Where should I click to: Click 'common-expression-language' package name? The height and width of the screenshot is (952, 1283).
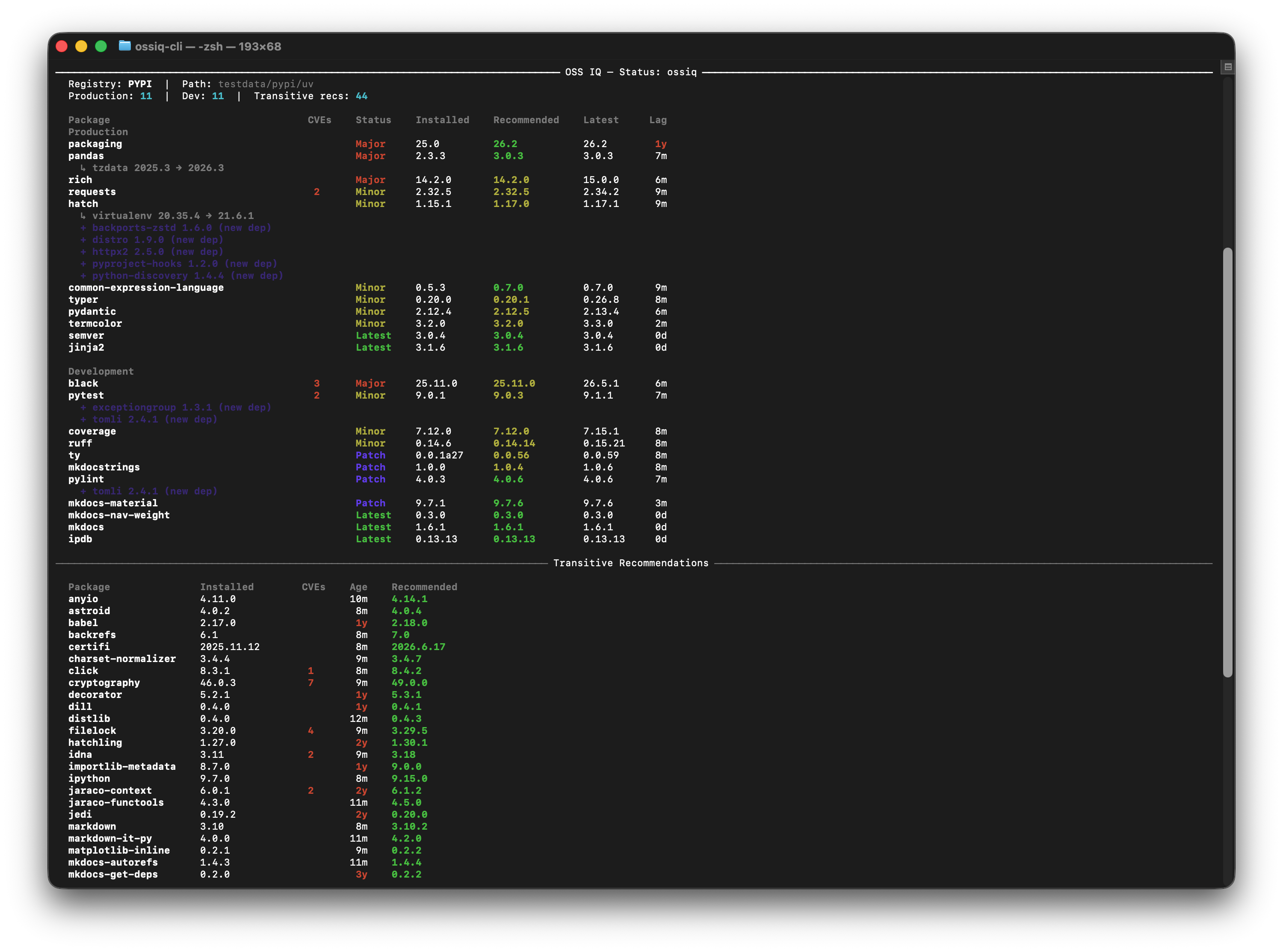coord(146,288)
